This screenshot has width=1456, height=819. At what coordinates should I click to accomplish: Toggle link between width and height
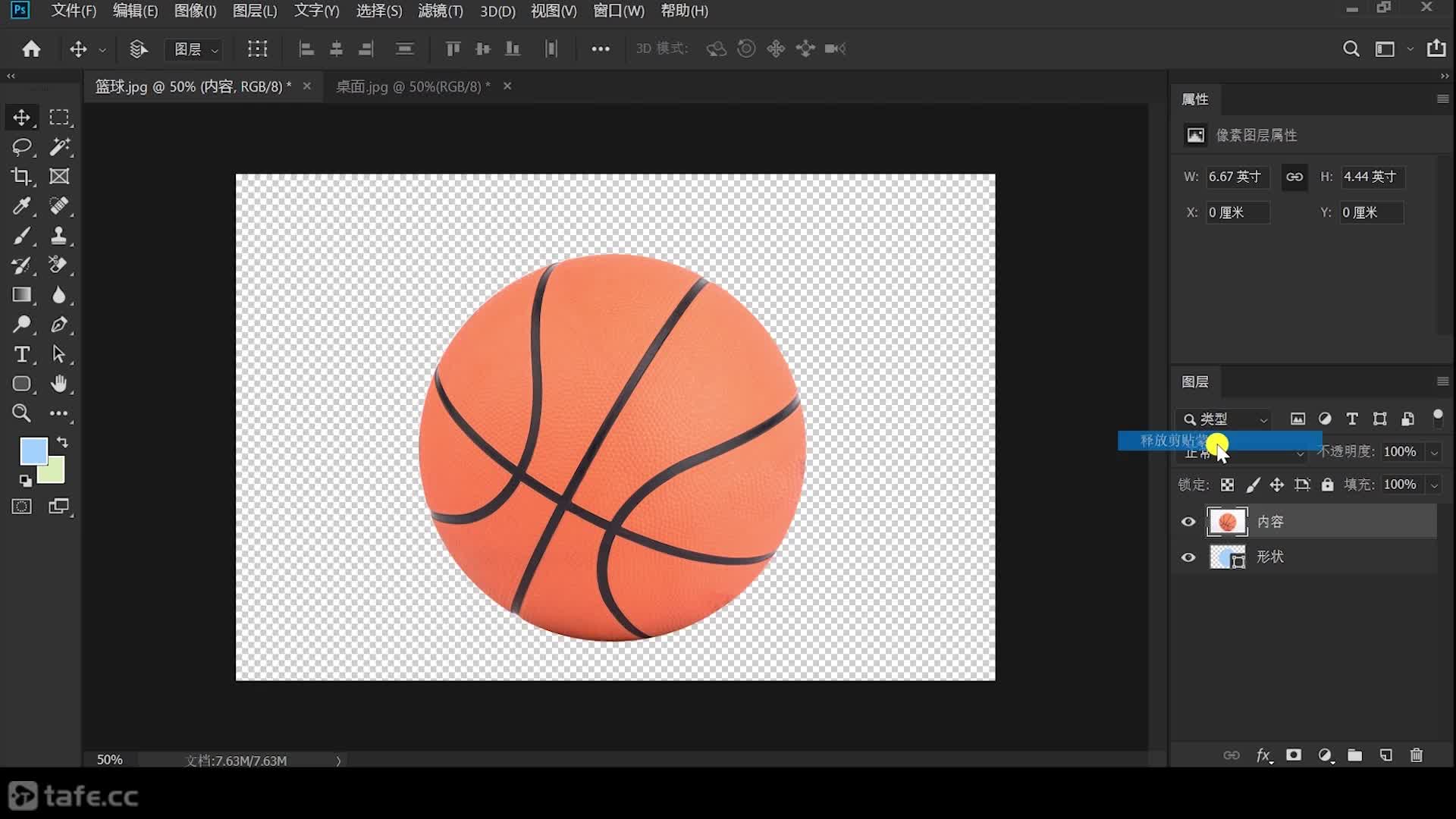coord(1294,177)
